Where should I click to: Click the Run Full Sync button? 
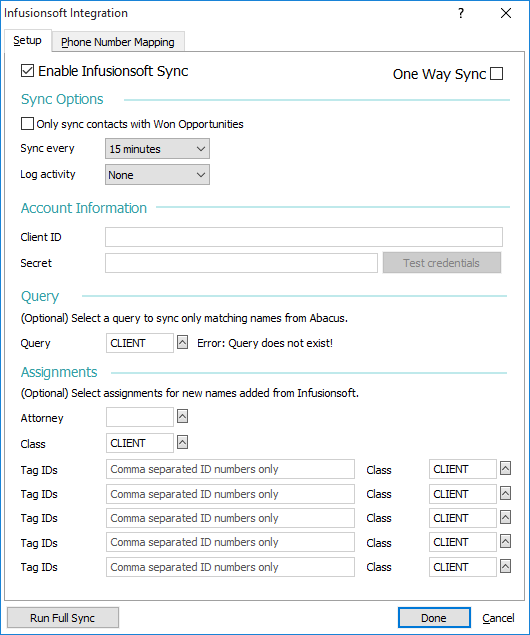pos(63,618)
